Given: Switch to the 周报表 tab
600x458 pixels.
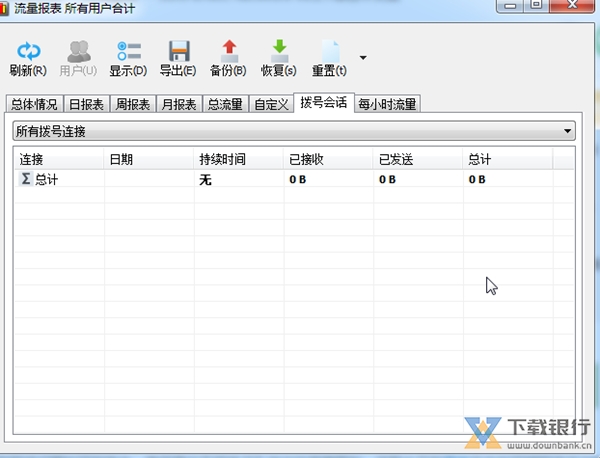Looking at the screenshot, I should [x=133, y=104].
